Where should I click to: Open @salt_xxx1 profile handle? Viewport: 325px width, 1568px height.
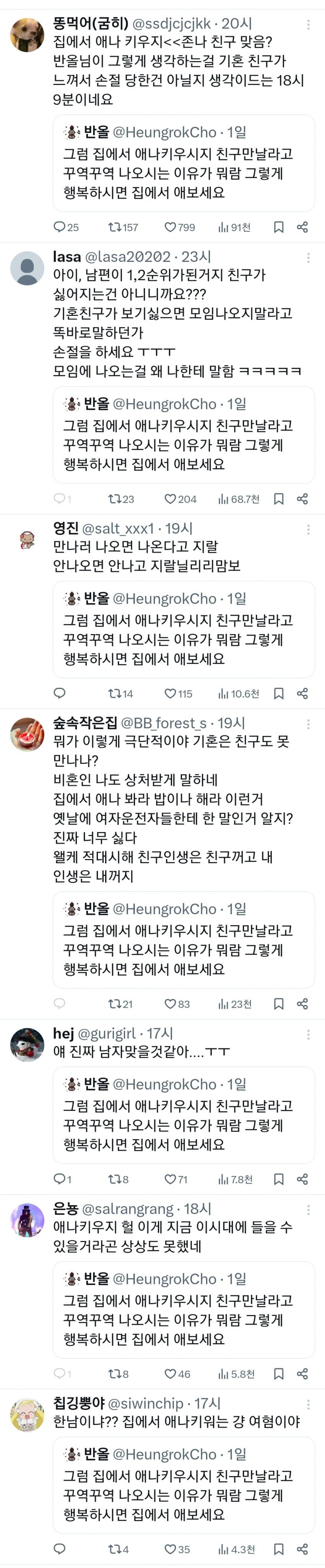click(118, 528)
